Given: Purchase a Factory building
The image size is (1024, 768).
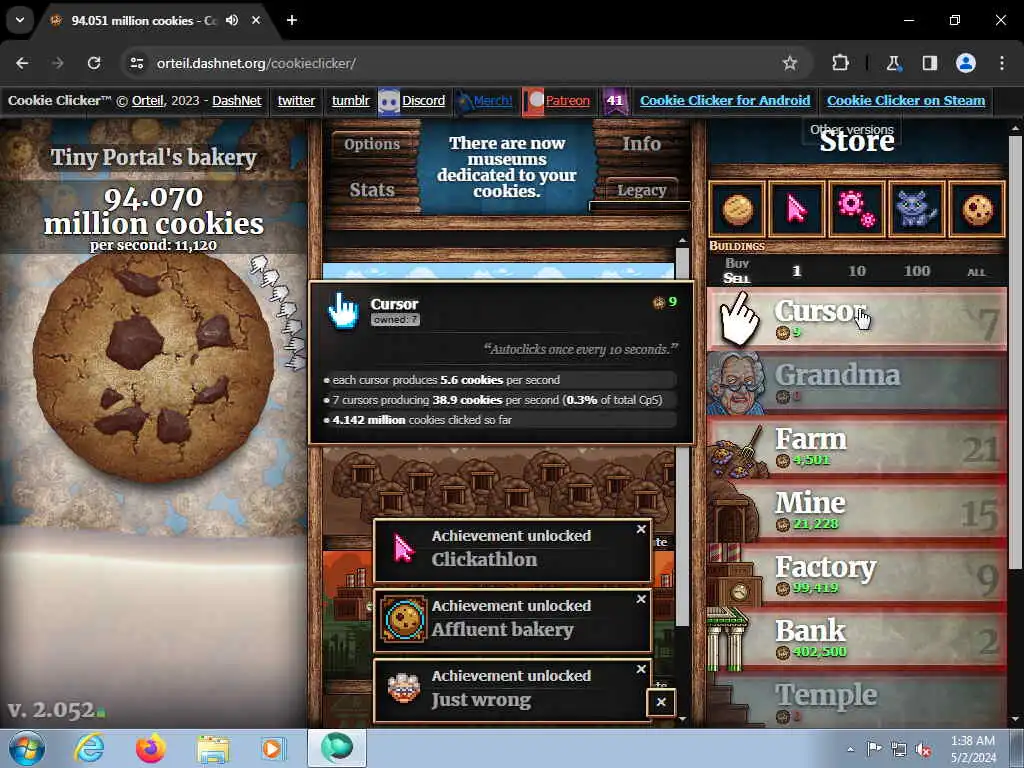Looking at the screenshot, I should point(857,575).
